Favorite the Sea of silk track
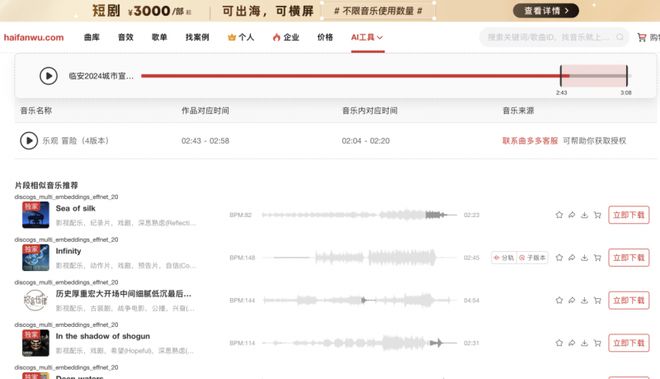 click(x=559, y=215)
